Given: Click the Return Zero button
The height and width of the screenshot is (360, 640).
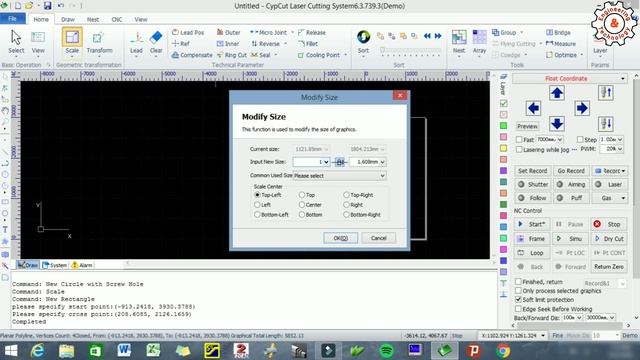Looking at the screenshot, I should point(609,267).
